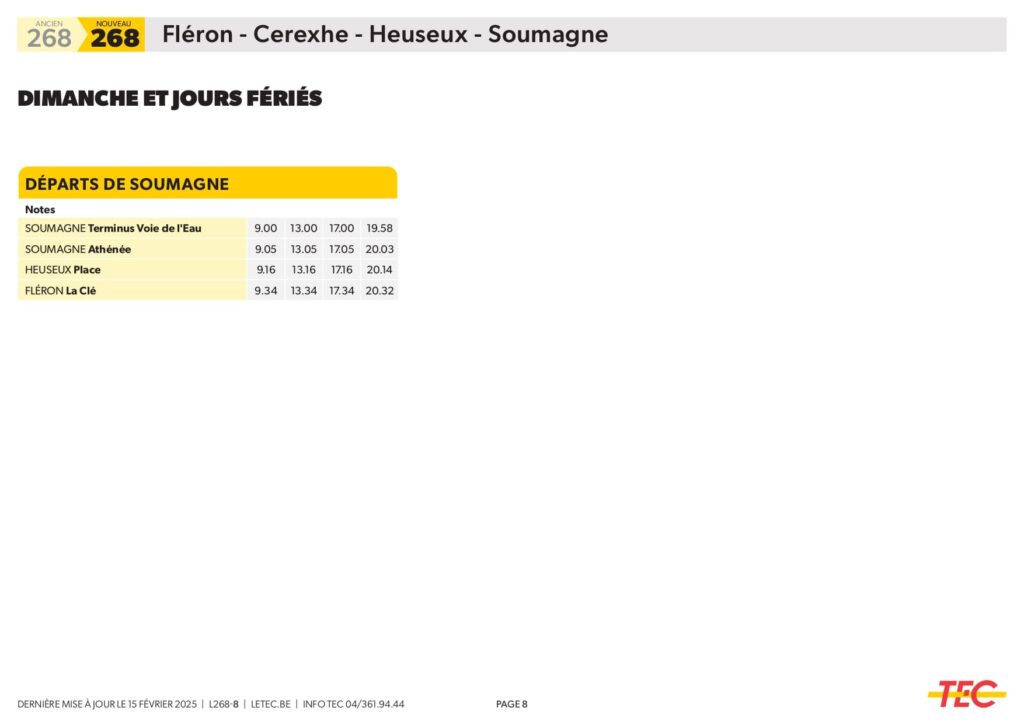Open the LETEC.BE website link

[270, 704]
